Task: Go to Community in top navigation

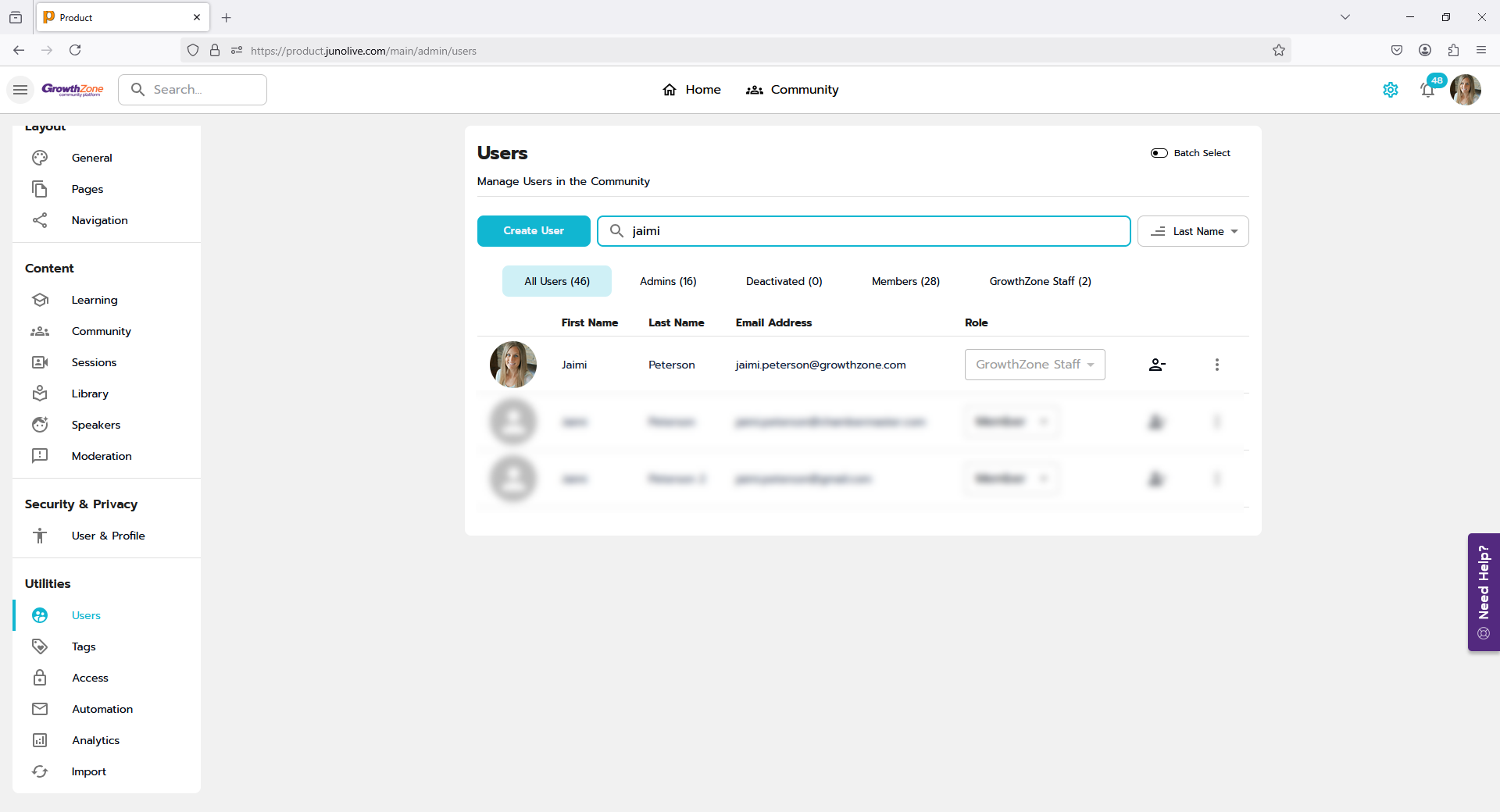Action: (x=792, y=90)
